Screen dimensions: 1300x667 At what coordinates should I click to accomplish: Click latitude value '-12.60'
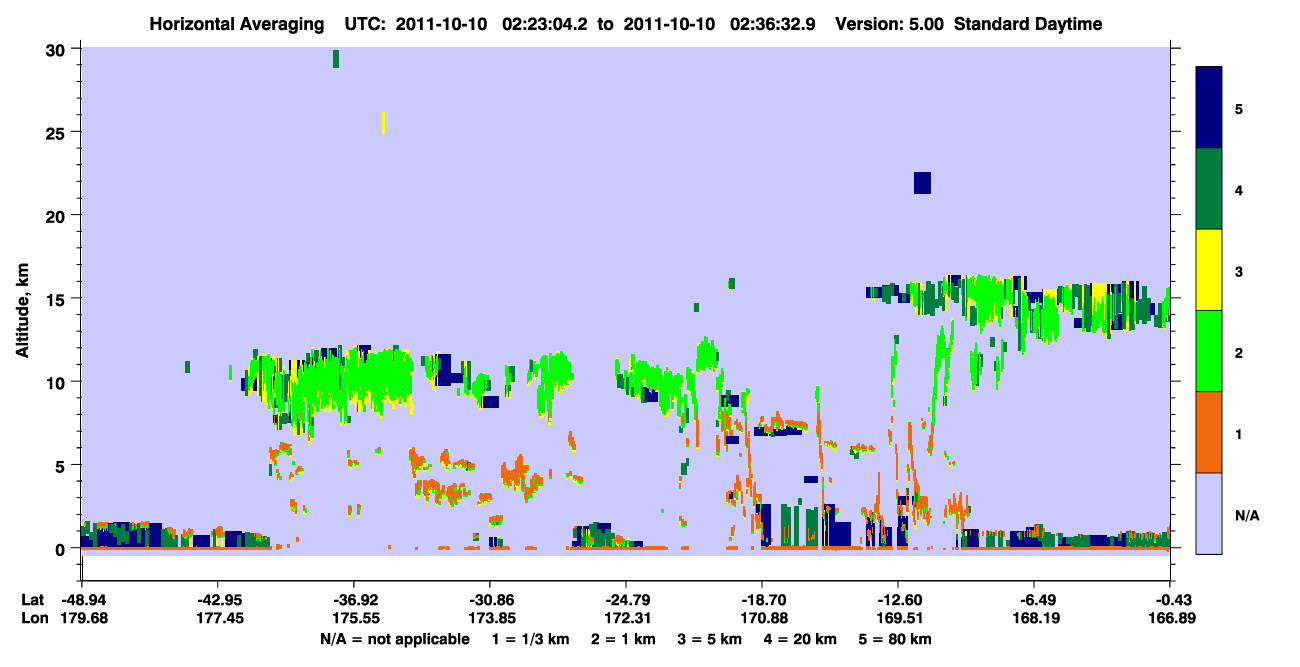(x=898, y=600)
